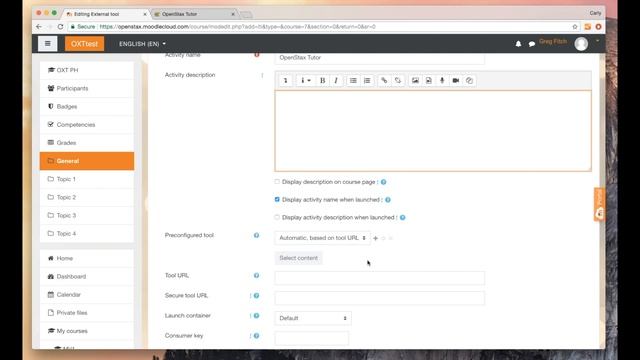Focus the Consumer key input field
This screenshot has width=640, height=360.
click(312, 338)
